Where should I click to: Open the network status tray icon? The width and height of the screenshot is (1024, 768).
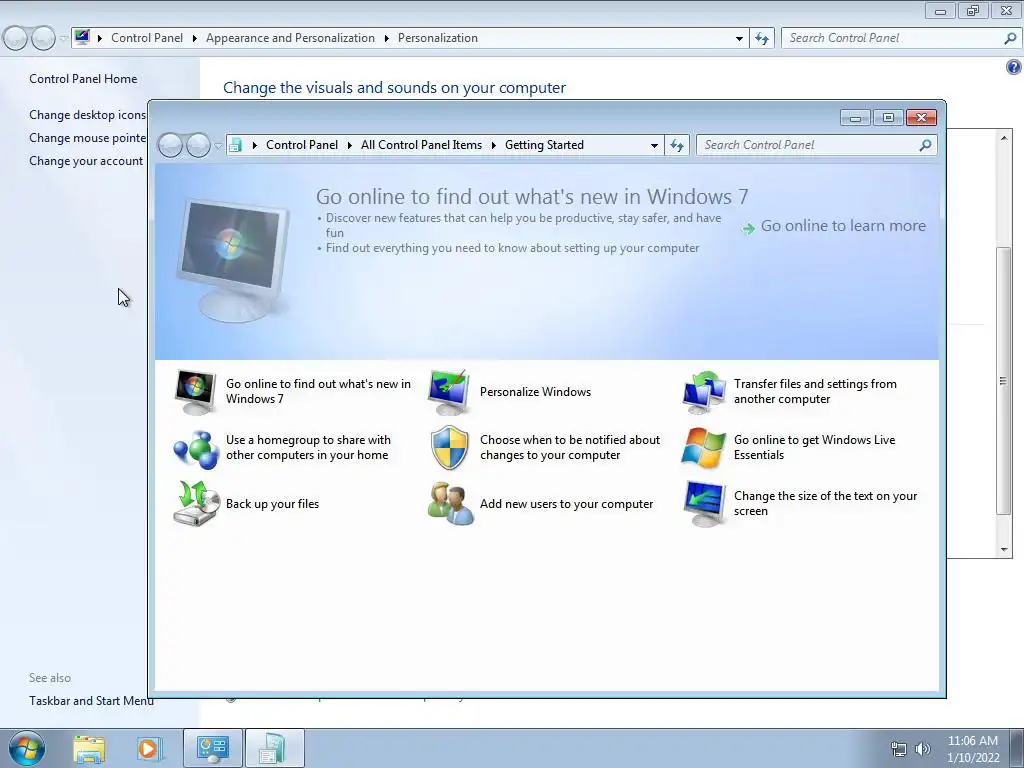(x=899, y=749)
